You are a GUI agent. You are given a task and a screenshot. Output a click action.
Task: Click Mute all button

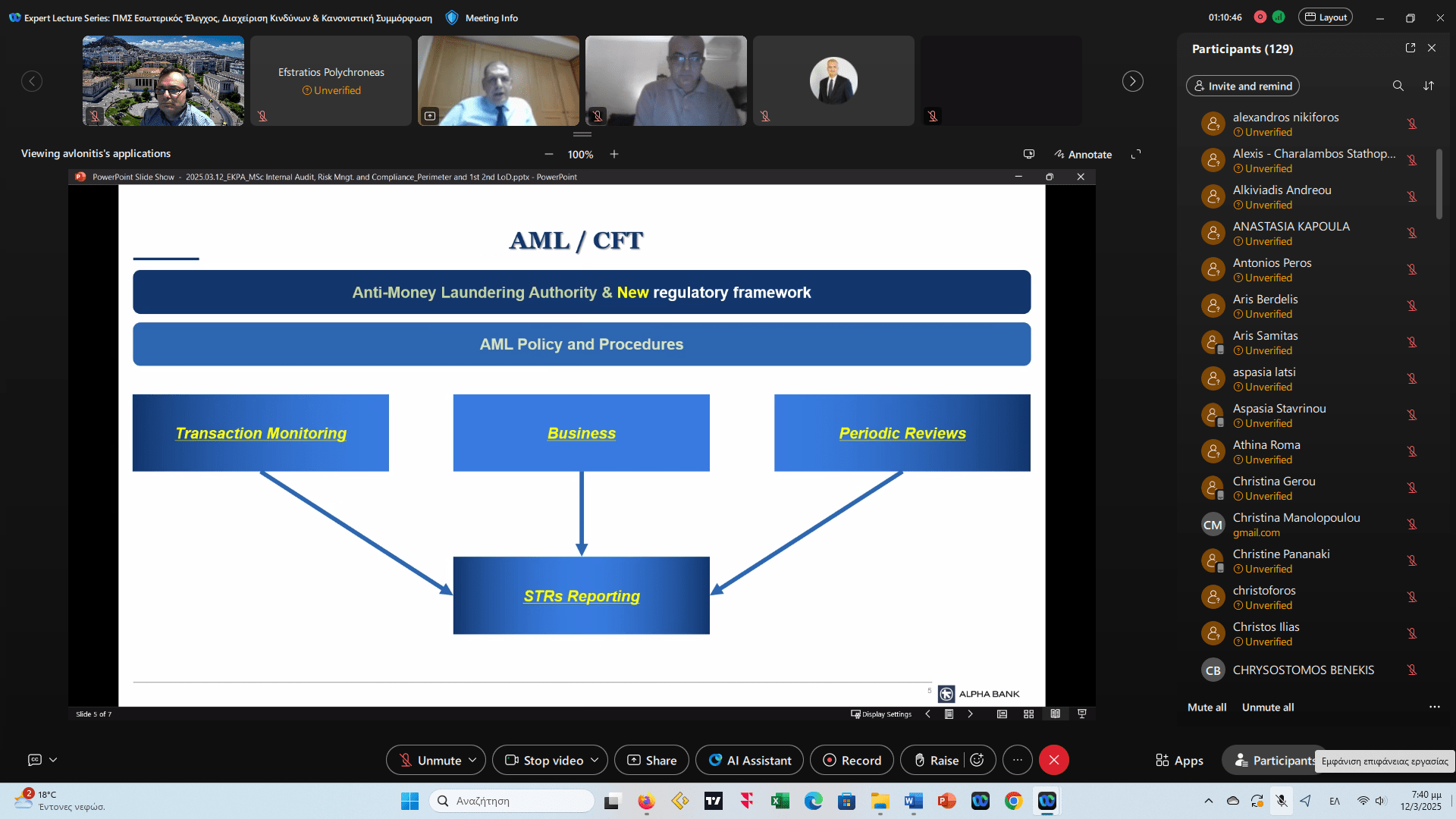(x=1207, y=707)
